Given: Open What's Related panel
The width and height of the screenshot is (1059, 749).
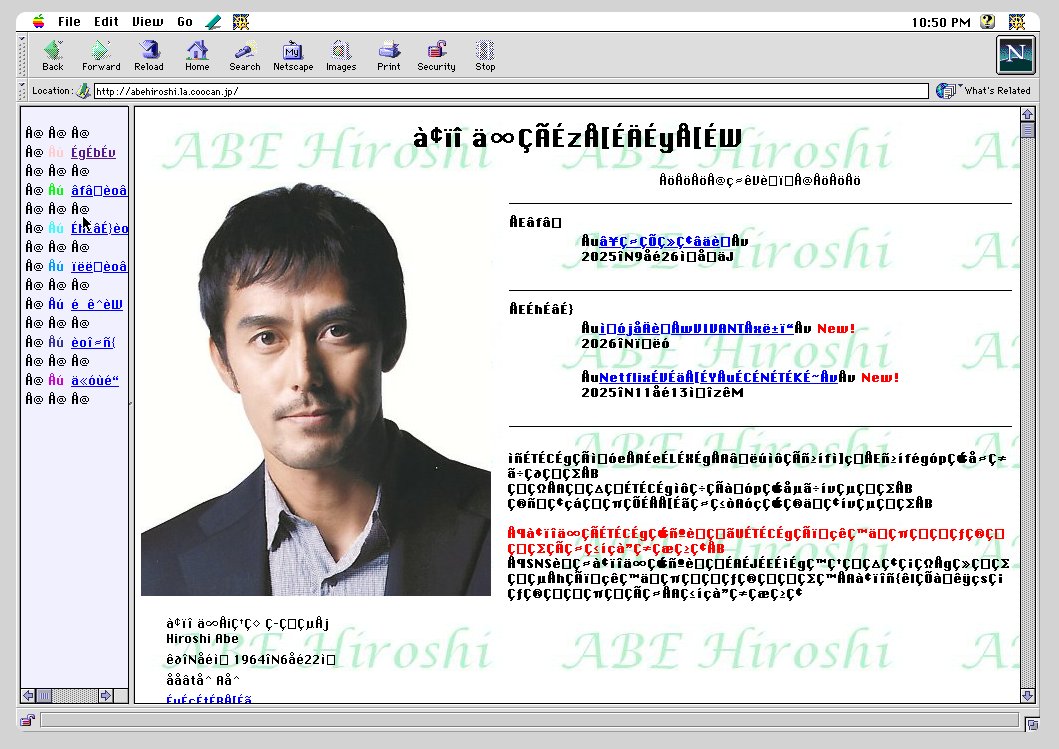Looking at the screenshot, I should pyautogui.click(x=983, y=91).
